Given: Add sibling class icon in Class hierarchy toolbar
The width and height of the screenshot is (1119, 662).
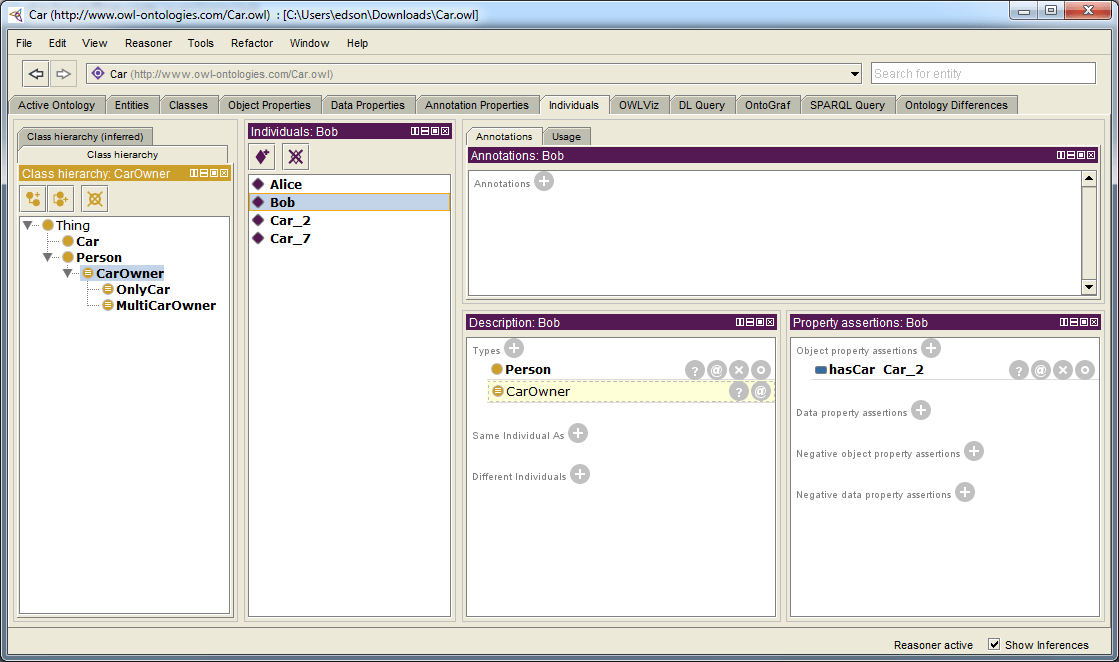Looking at the screenshot, I should tap(61, 198).
